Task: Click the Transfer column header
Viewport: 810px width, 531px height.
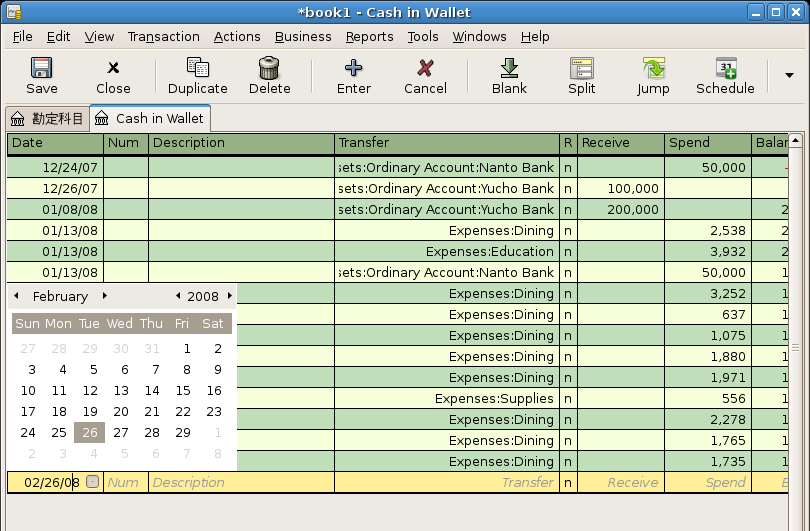Action: 446,143
